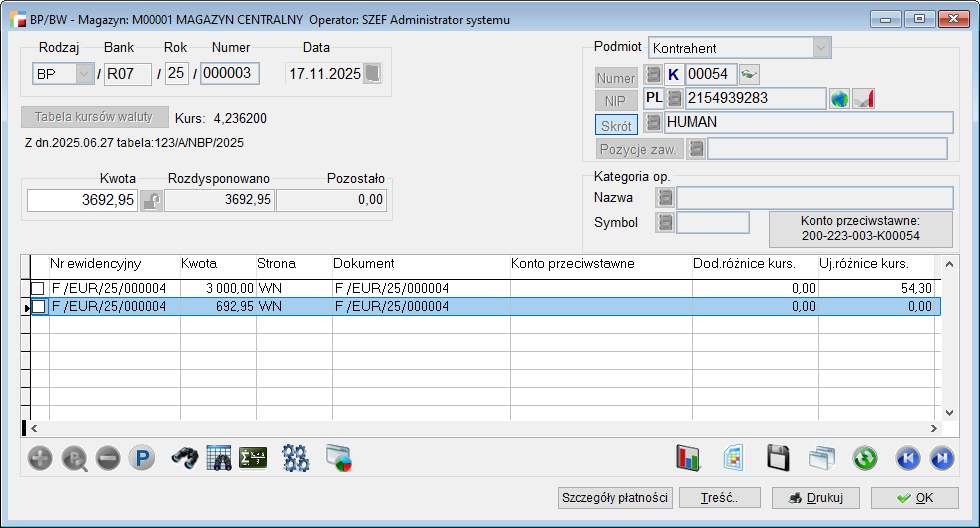Go to the previous record arrow icon
This screenshot has height=528, width=980.
(906, 459)
